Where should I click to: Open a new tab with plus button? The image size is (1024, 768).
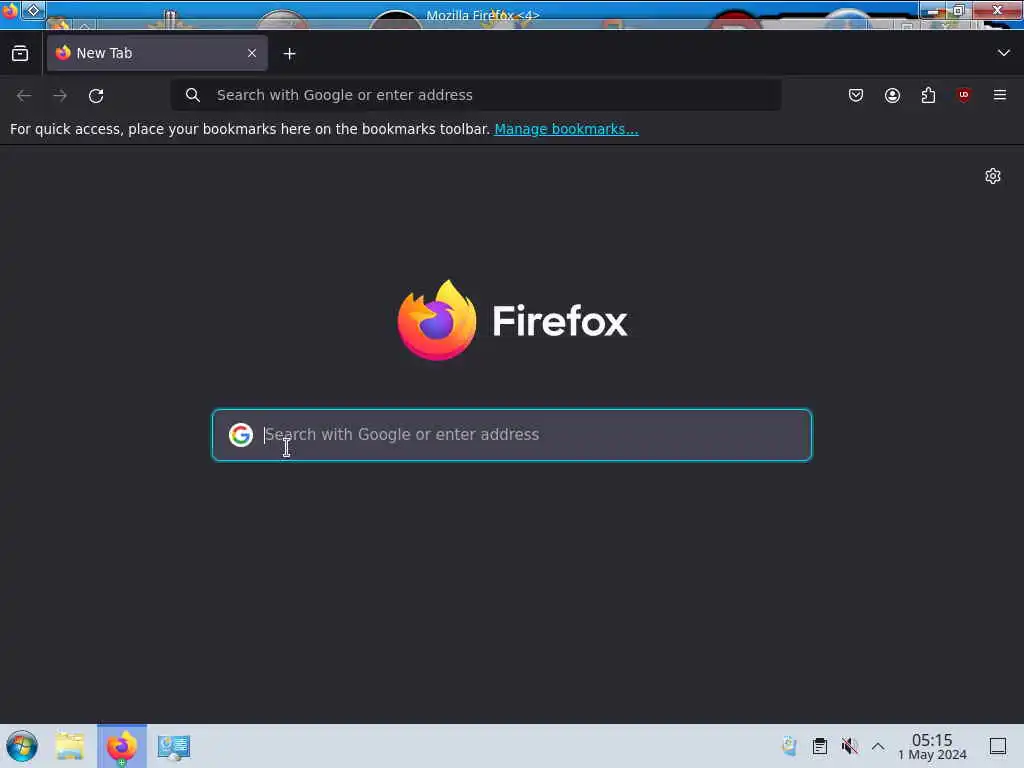point(289,54)
